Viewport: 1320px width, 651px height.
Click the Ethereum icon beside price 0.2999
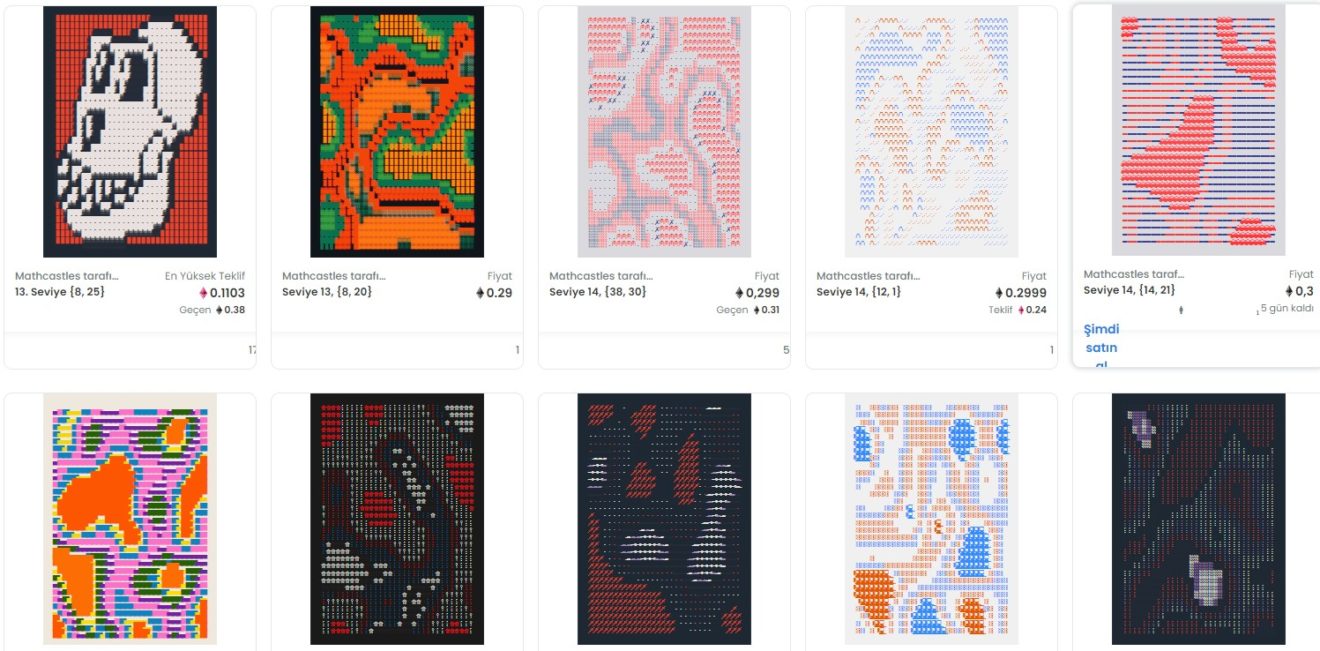click(x=1000, y=293)
